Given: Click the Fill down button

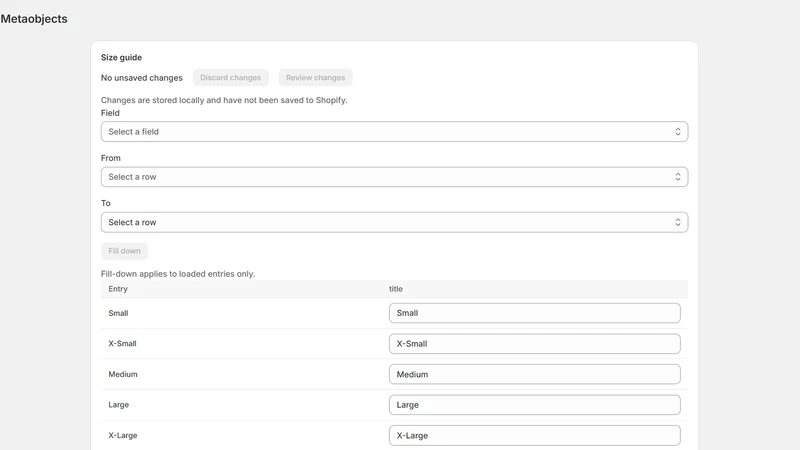Looking at the screenshot, I should [124, 251].
